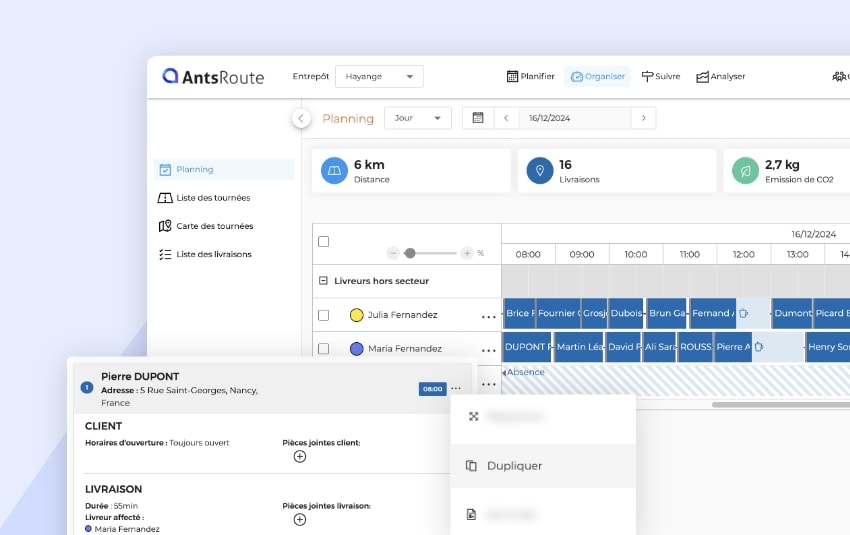Check the Julia Fernandez driver checkbox
The width and height of the screenshot is (850, 535).
(323, 315)
